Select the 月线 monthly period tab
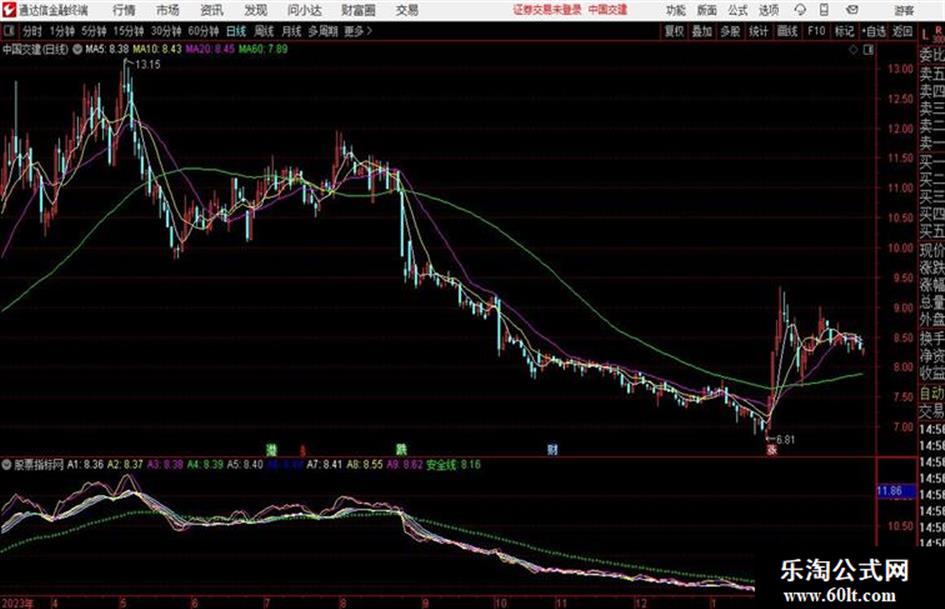The image size is (945, 609). click(x=292, y=31)
